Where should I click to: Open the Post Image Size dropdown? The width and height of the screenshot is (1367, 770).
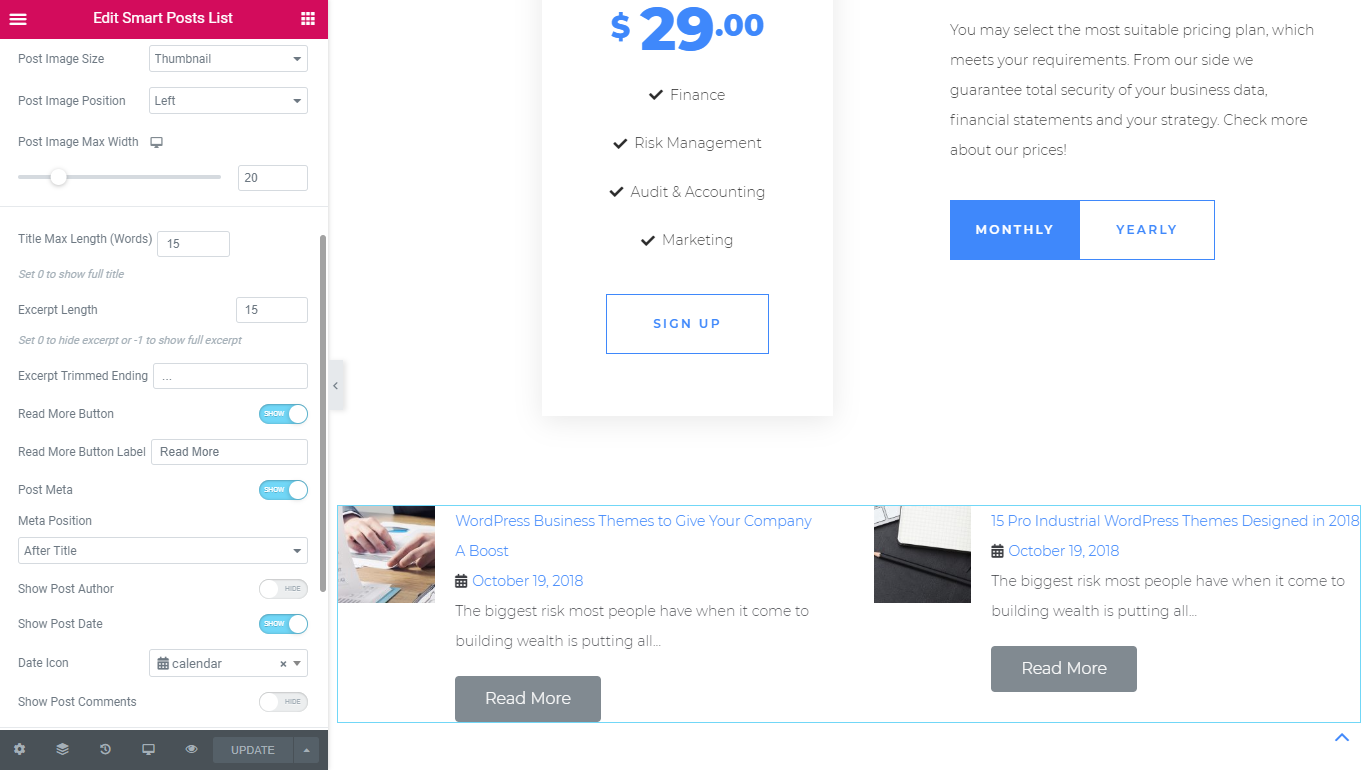click(229, 59)
